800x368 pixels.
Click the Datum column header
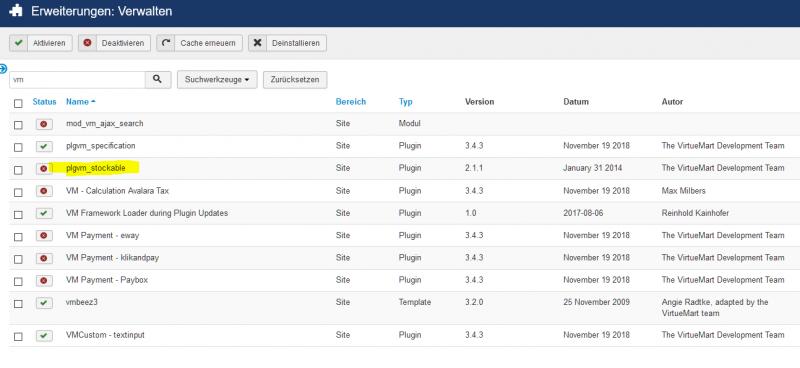(576, 102)
